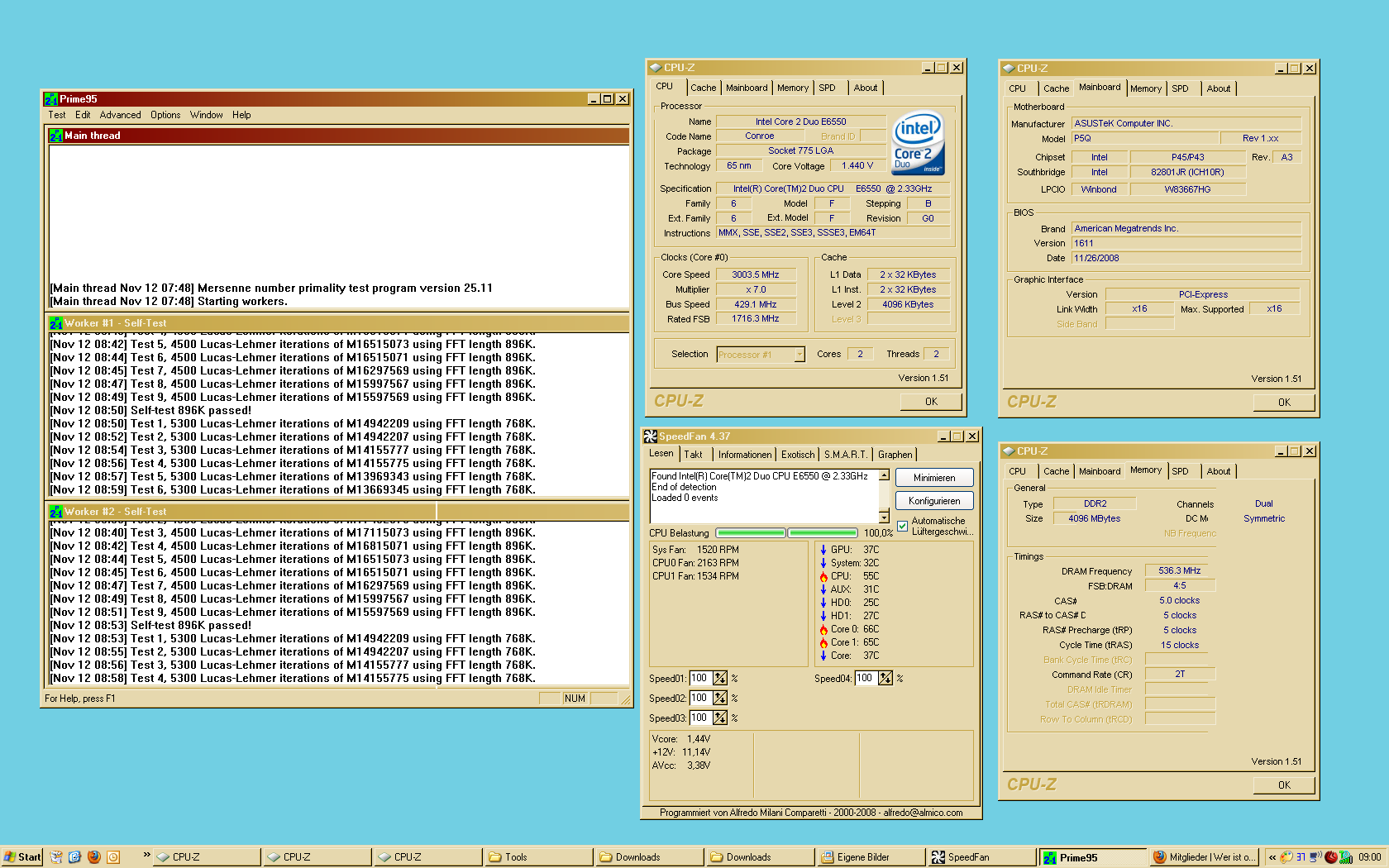Click the SpeedFan fan icon in title bar
1389x868 pixels.
pyautogui.click(x=651, y=436)
